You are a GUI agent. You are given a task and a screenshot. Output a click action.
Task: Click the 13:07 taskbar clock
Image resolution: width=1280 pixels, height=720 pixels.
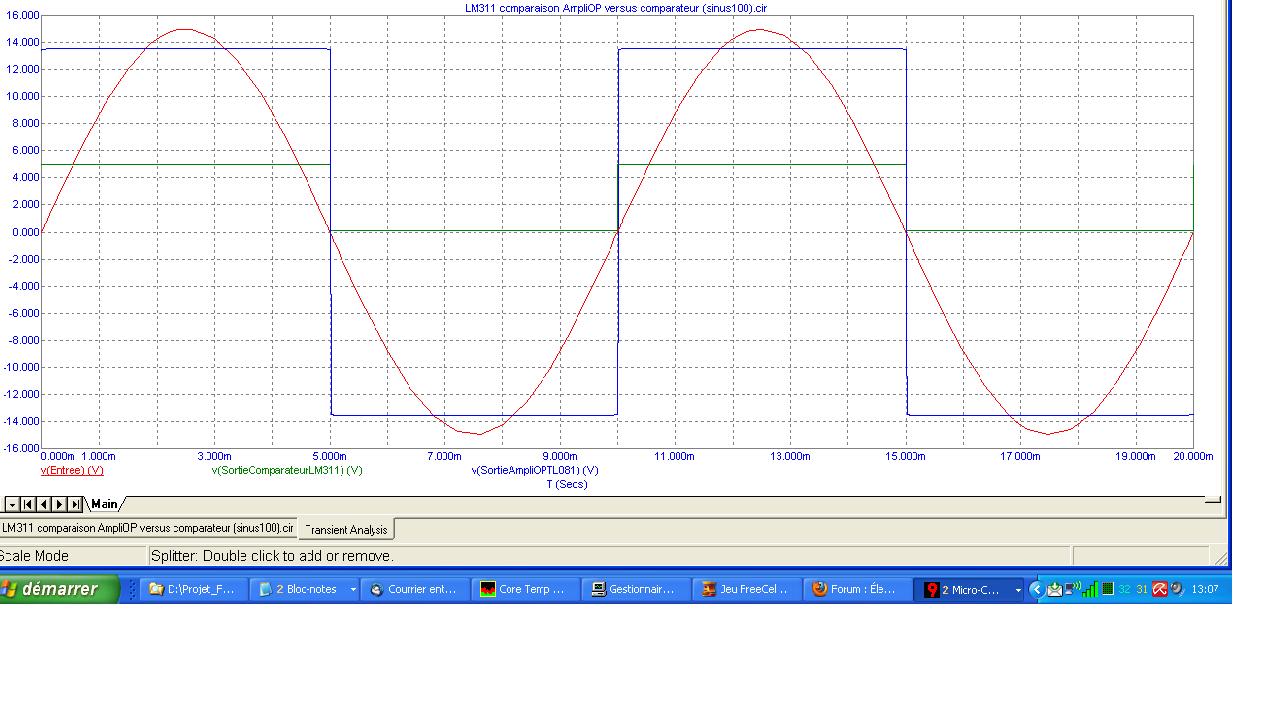click(1205, 589)
